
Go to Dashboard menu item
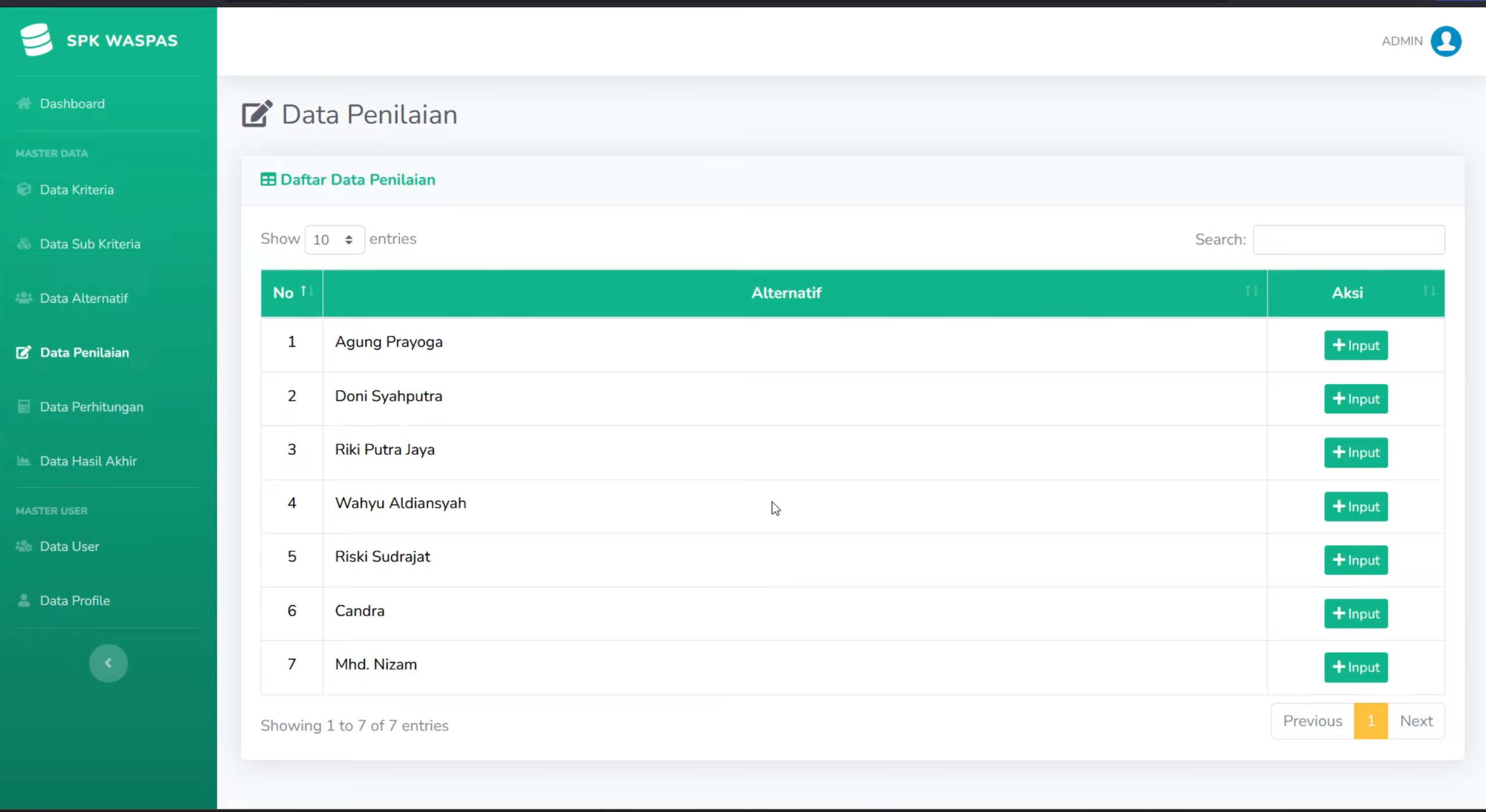(72, 103)
